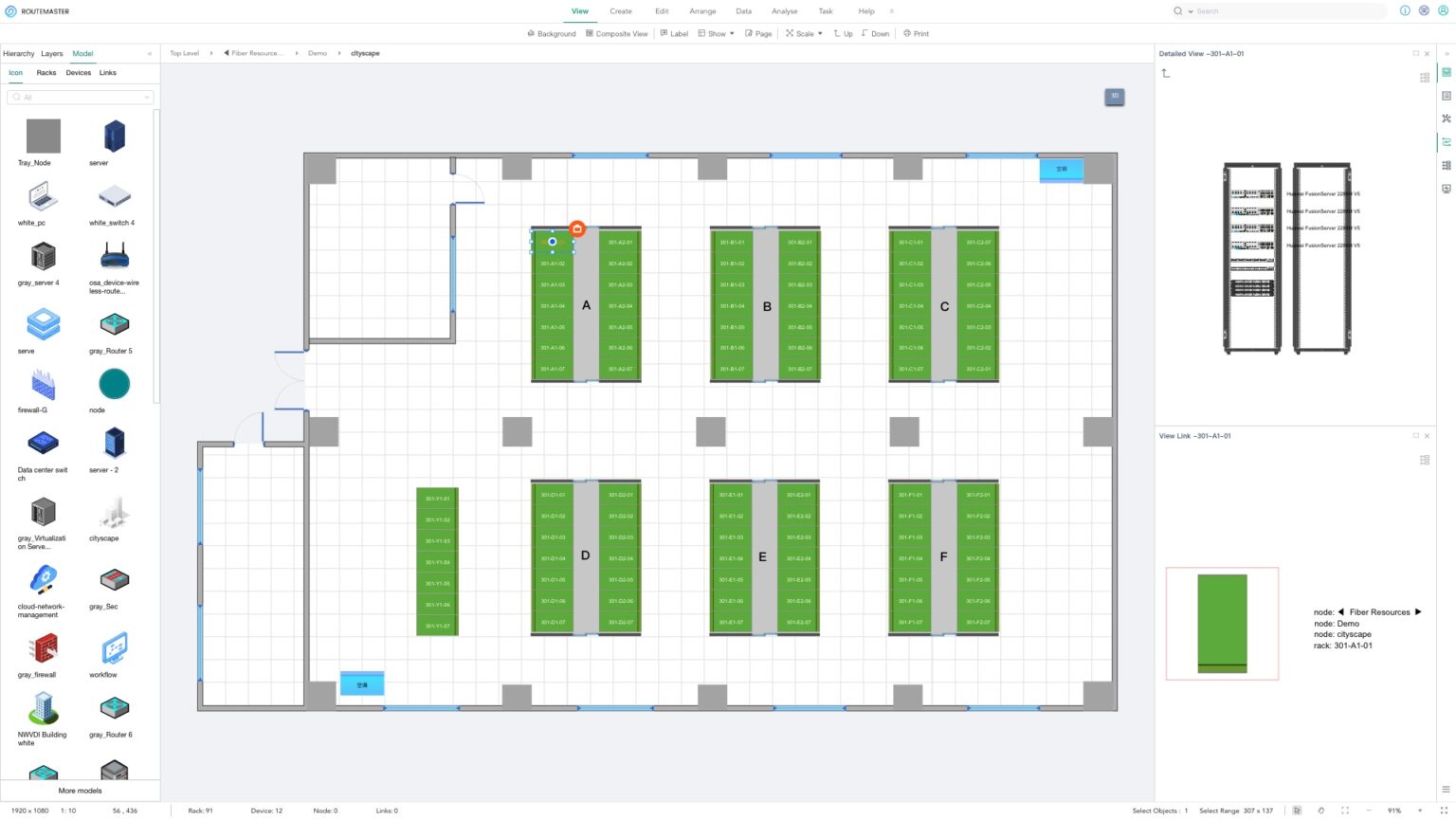
Task: Open the Show dropdown in the toolbar
Action: coord(716,33)
